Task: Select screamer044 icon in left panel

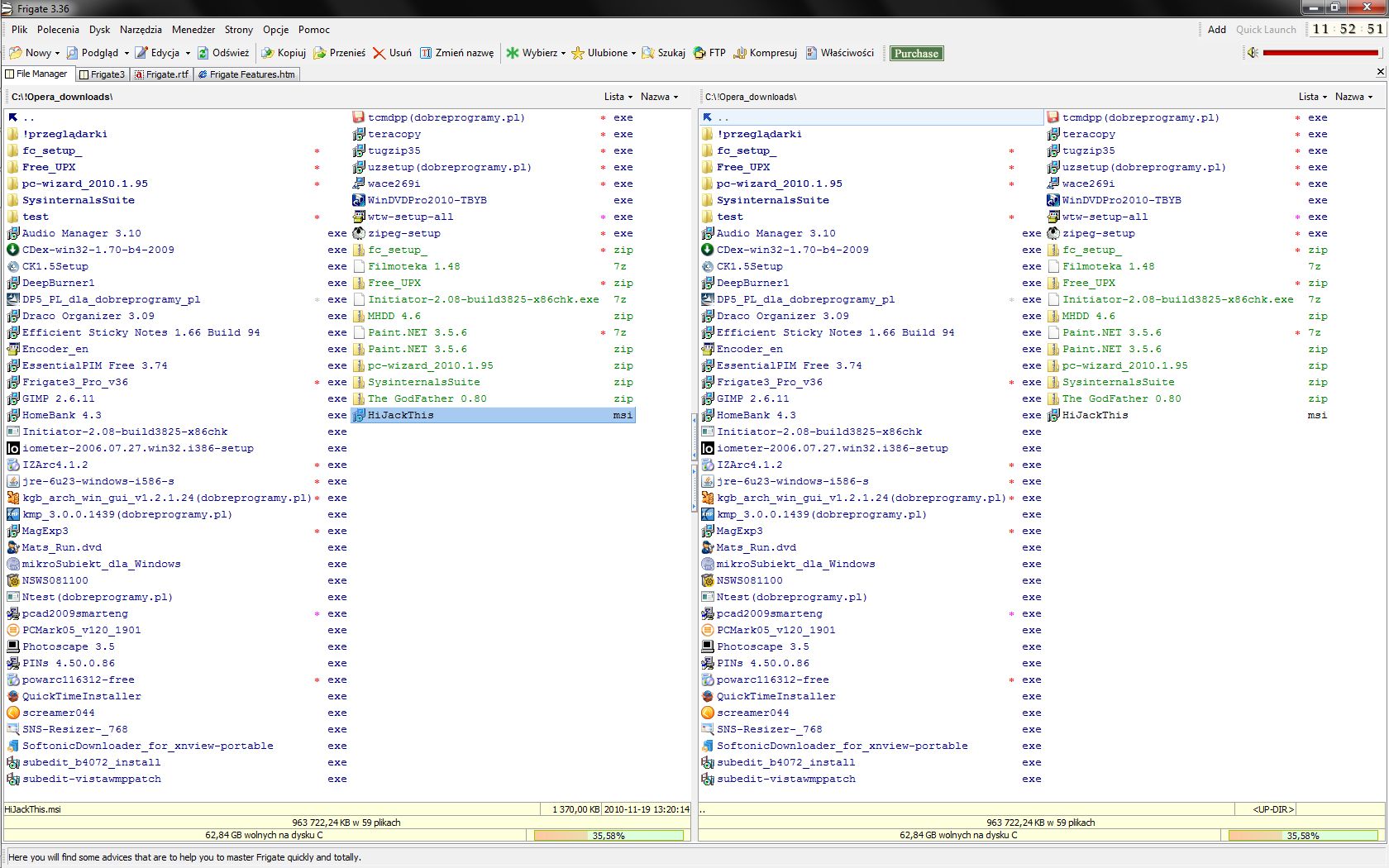Action: pos(12,713)
